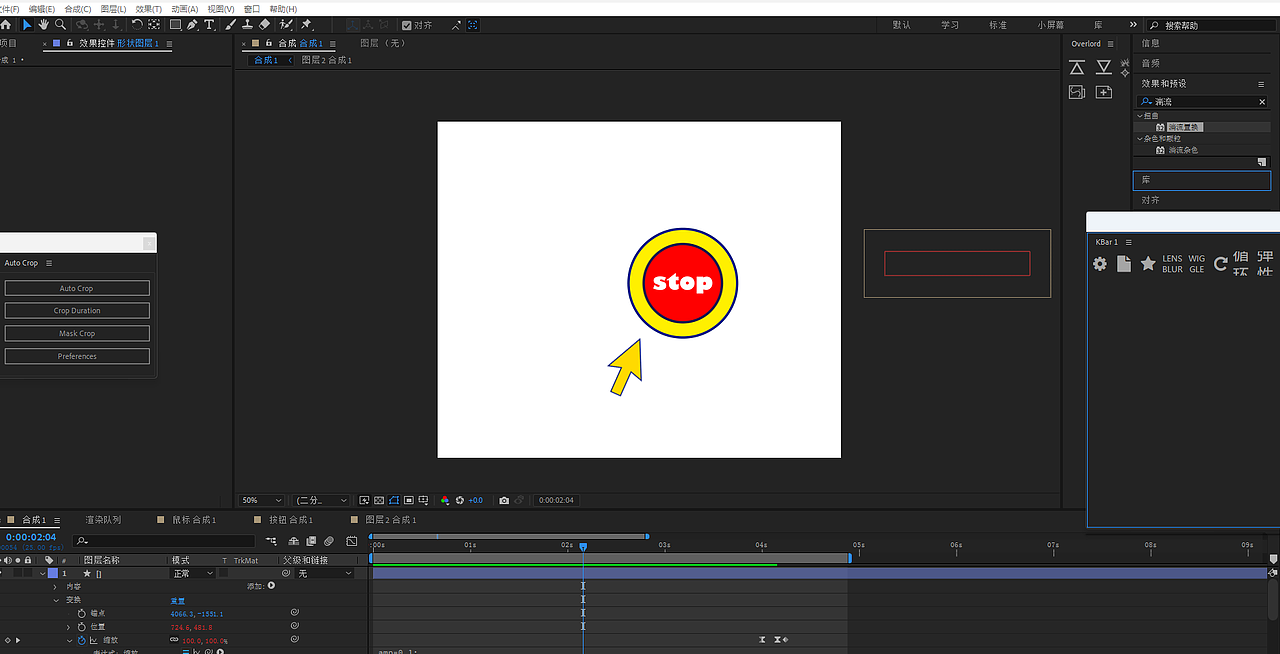The height and width of the screenshot is (654, 1280).
Task: Select the Brush tool
Action: coord(231,24)
